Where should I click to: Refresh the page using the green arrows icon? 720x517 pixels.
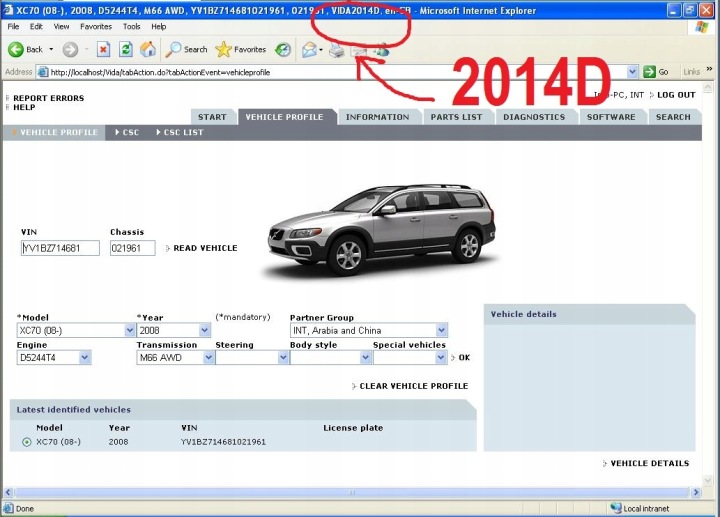tap(125, 50)
